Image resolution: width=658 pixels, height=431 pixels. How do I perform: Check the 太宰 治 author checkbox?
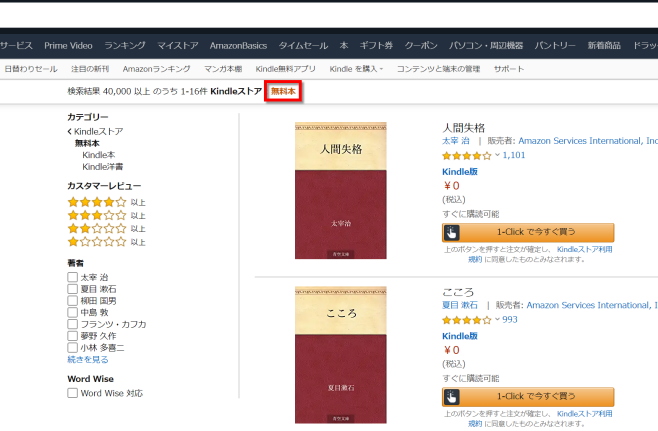point(73,277)
